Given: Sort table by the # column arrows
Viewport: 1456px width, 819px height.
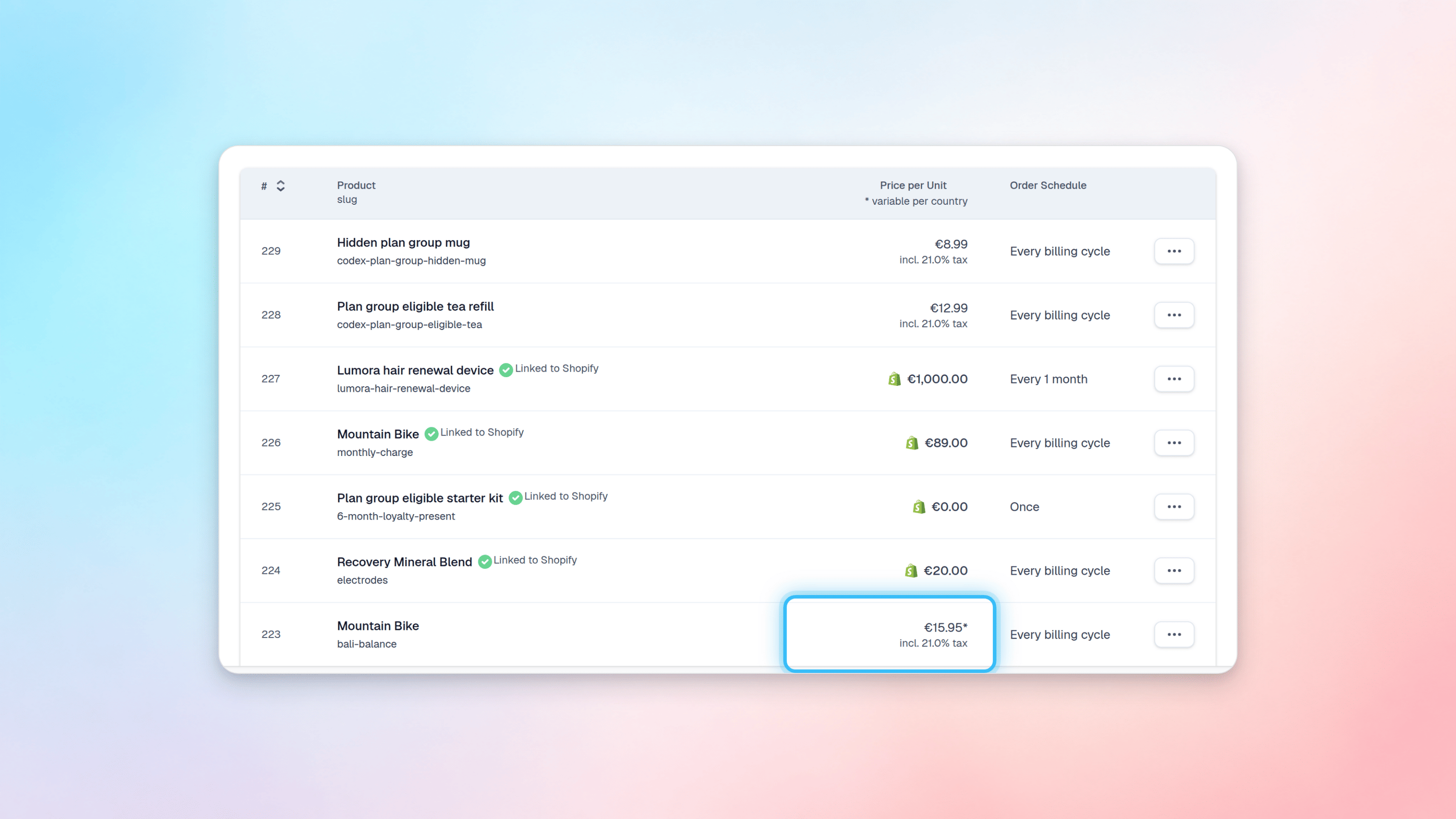Looking at the screenshot, I should [281, 186].
